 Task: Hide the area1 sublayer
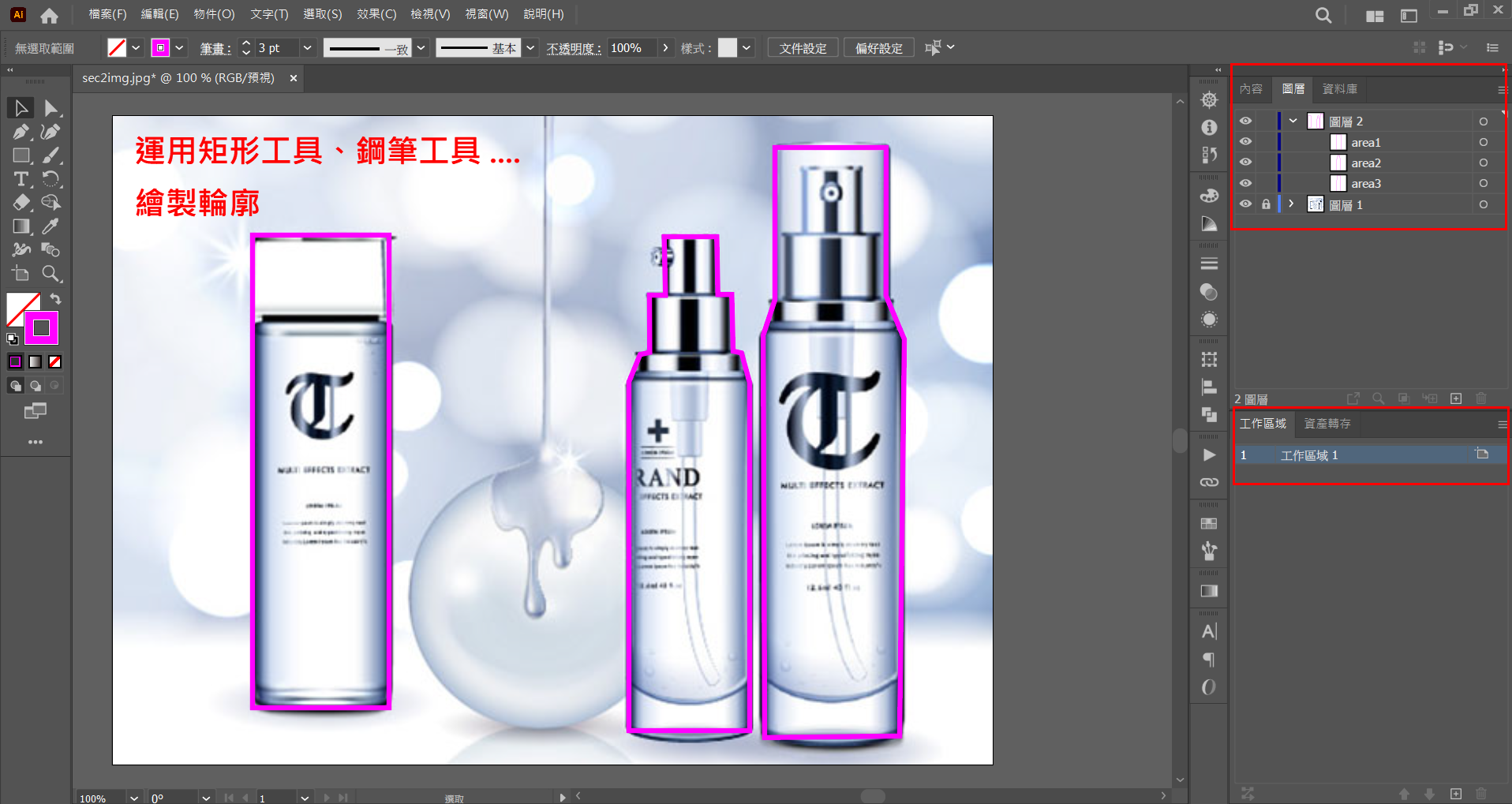point(1245,142)
